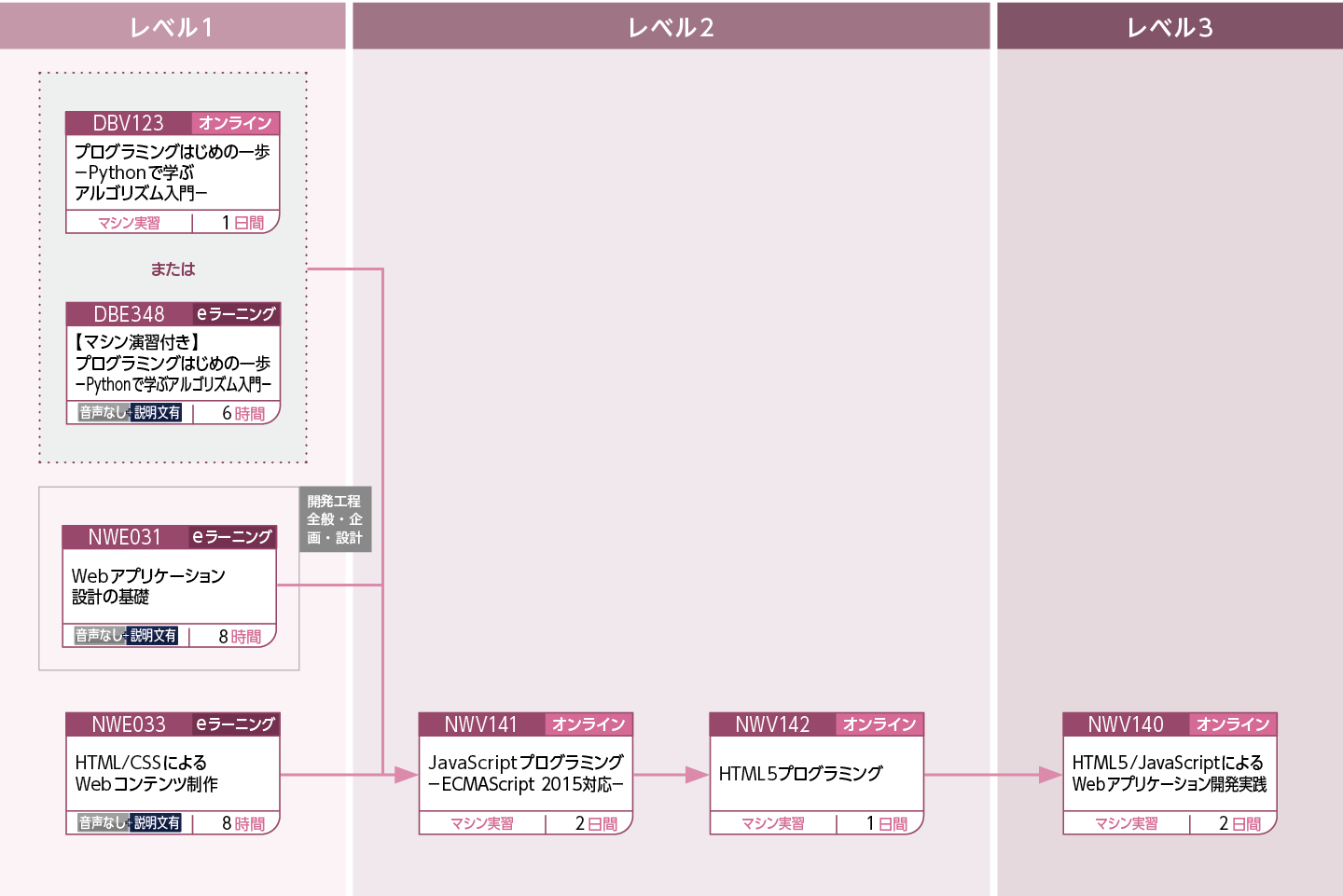Open the DBV123 Python programming course card

tap(173, 172)
